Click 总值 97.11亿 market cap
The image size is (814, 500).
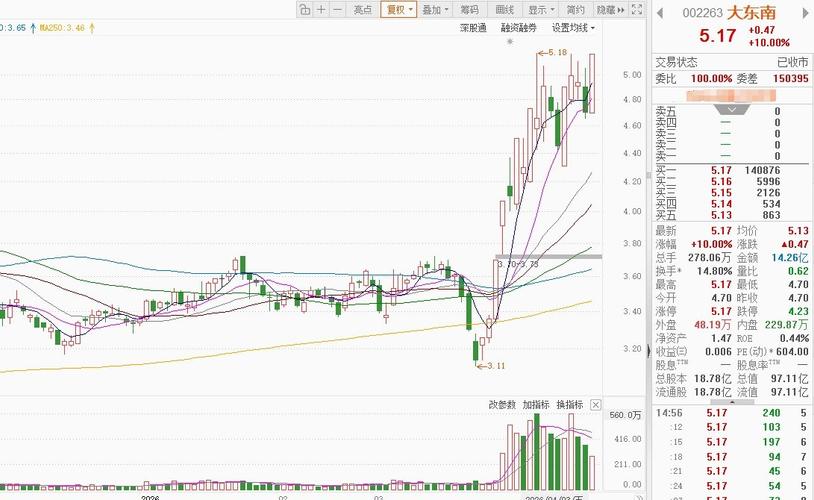click(x=790, y=379)
